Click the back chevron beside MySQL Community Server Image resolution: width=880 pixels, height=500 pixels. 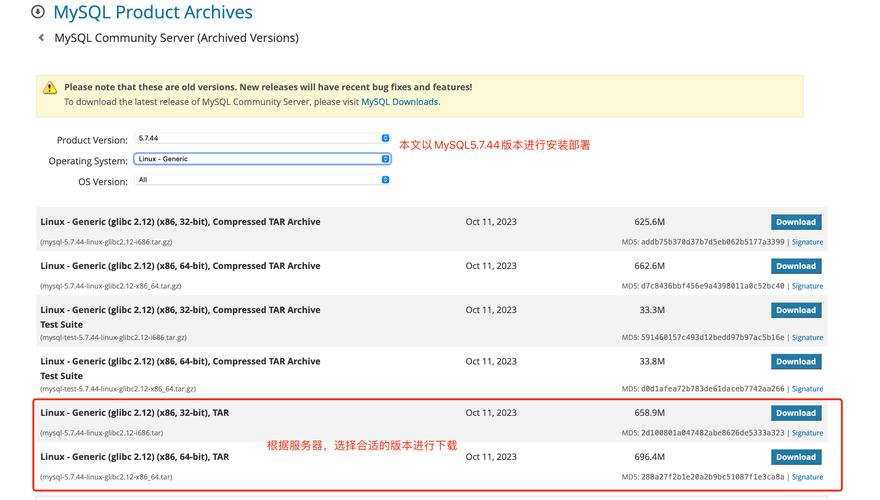pos(41,38)
